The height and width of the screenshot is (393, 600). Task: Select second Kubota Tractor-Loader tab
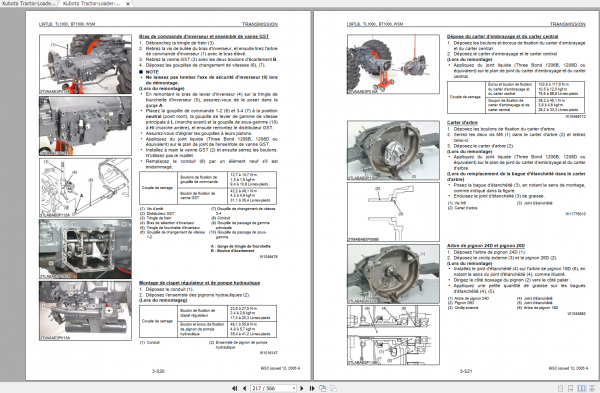pos(91,3)
